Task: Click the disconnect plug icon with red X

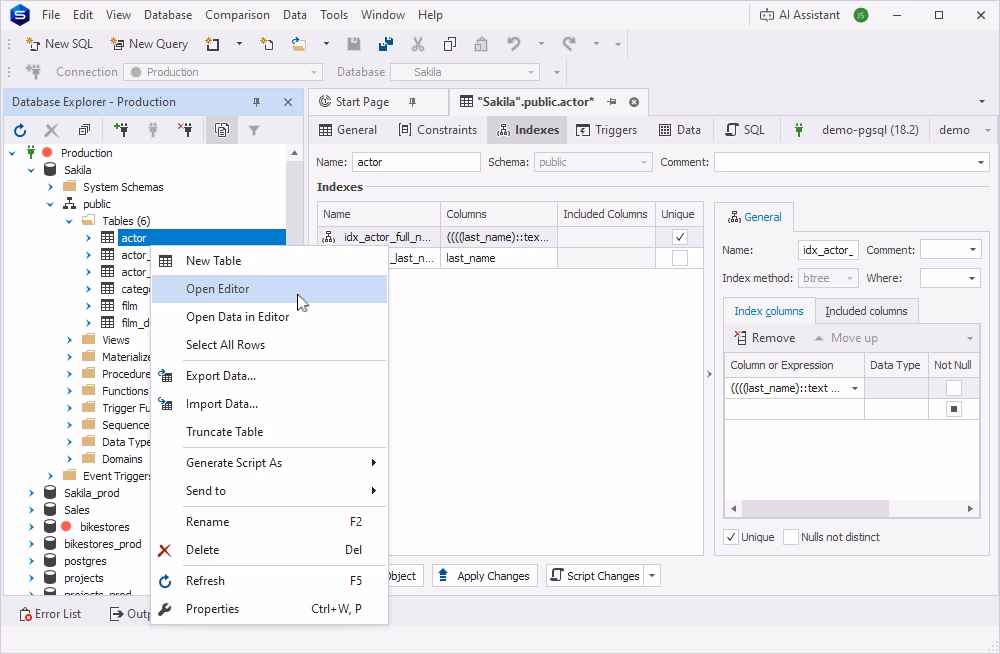Action: 185,130
